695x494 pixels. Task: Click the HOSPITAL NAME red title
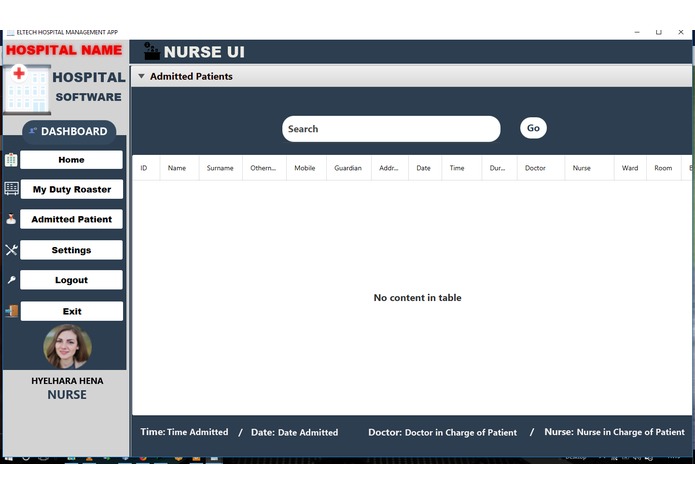click(x=64, y=50)
